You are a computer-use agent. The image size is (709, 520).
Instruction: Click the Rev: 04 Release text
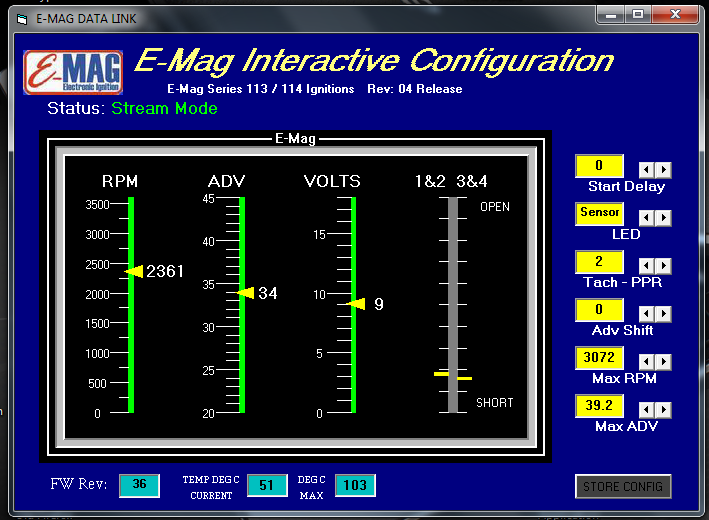click(415, 89)
